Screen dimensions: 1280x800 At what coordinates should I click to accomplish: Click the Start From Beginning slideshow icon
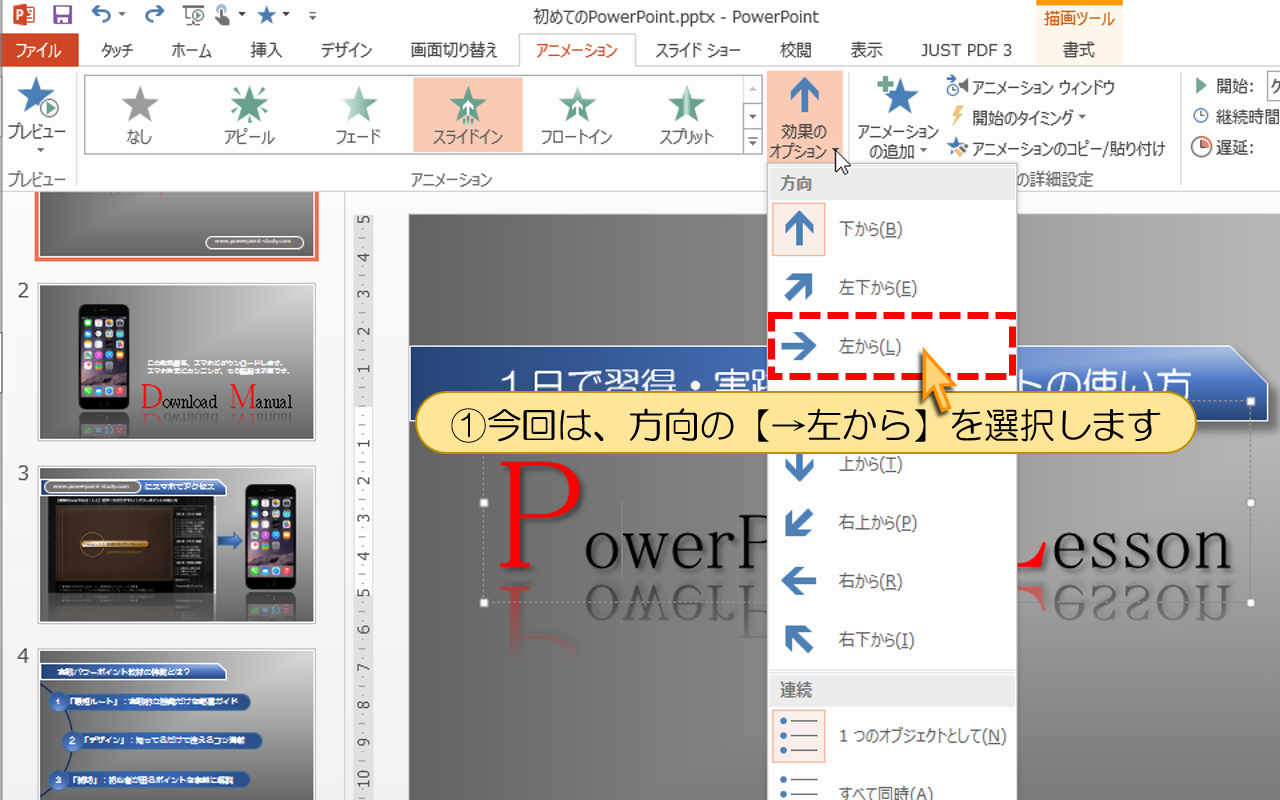tap(195, 16)
